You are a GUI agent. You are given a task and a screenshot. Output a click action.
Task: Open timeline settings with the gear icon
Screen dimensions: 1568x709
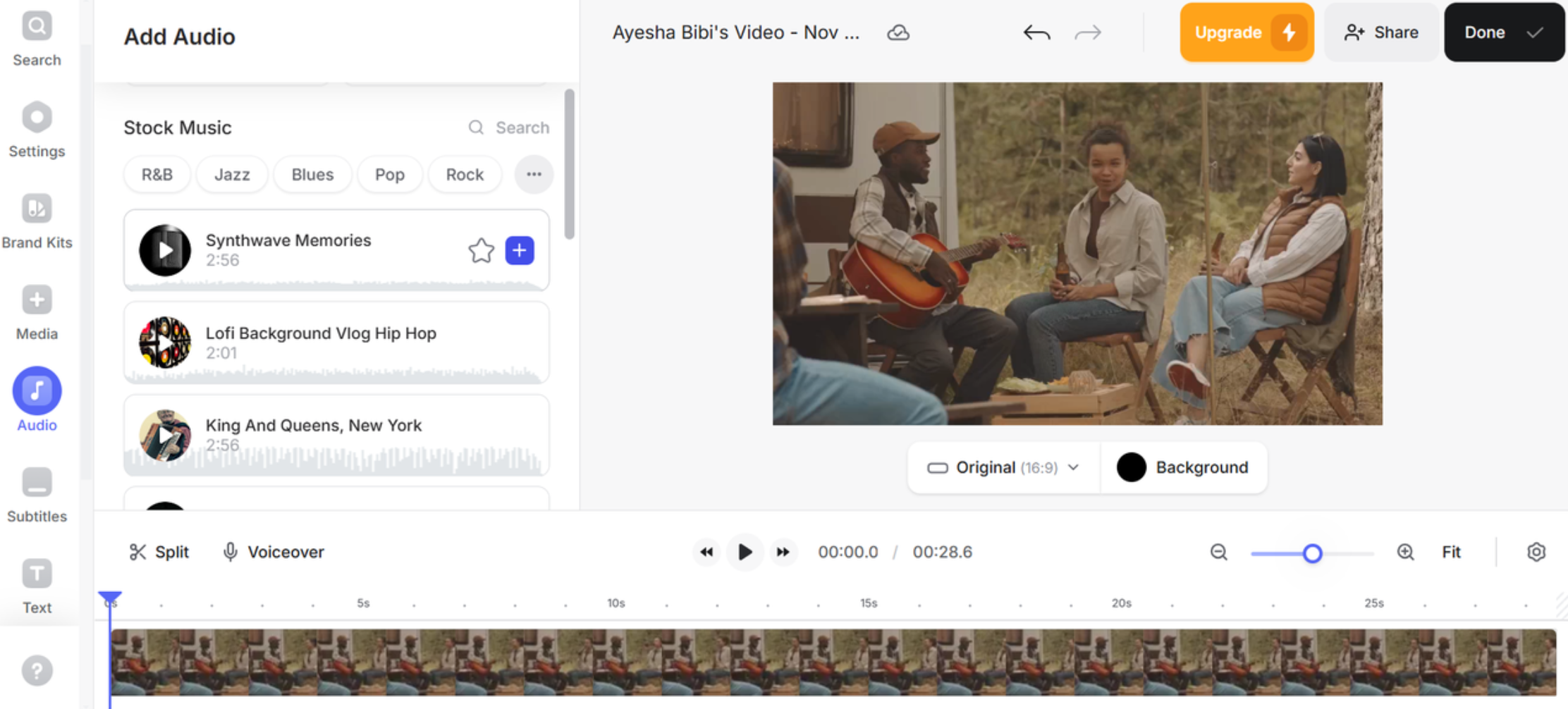pos(1536,552)
